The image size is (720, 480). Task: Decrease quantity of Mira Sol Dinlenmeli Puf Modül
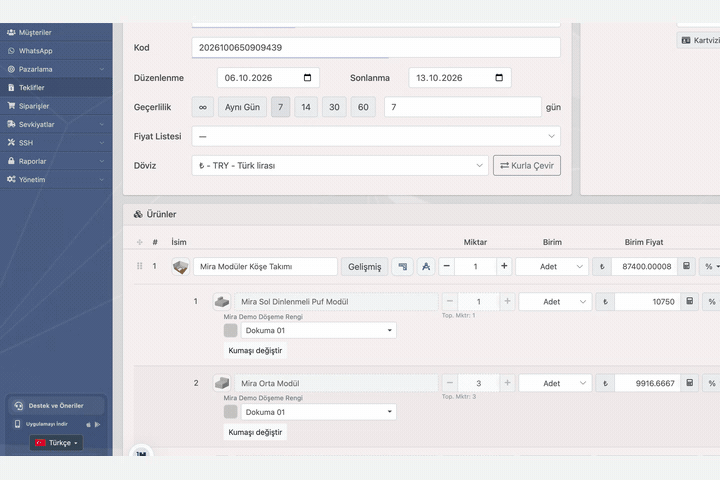coord(450,301)
